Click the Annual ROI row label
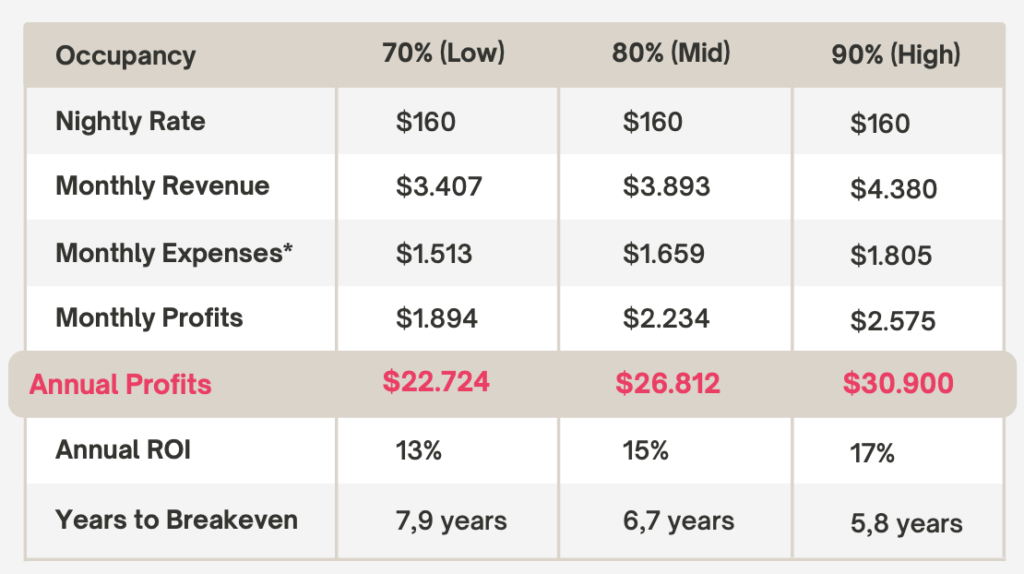Image resolution: width=1024 pixels, height=574 pixels. pyautogui.click(x=123, y=450)
